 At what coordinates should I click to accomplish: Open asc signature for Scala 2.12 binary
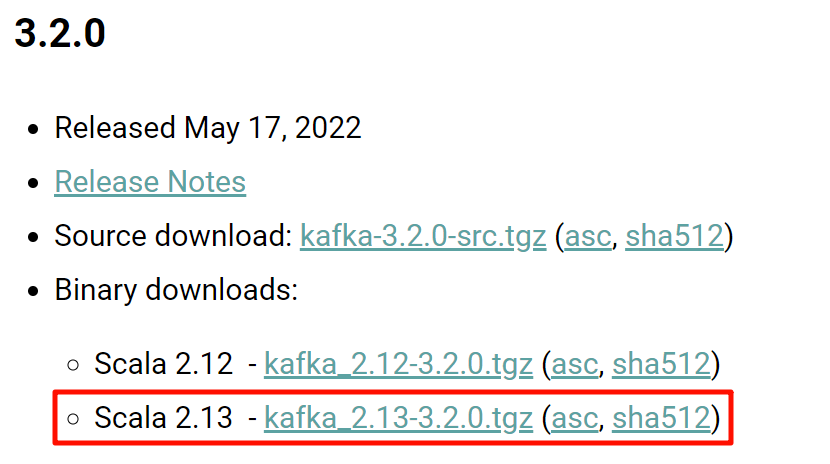click(x=576, y=365)
